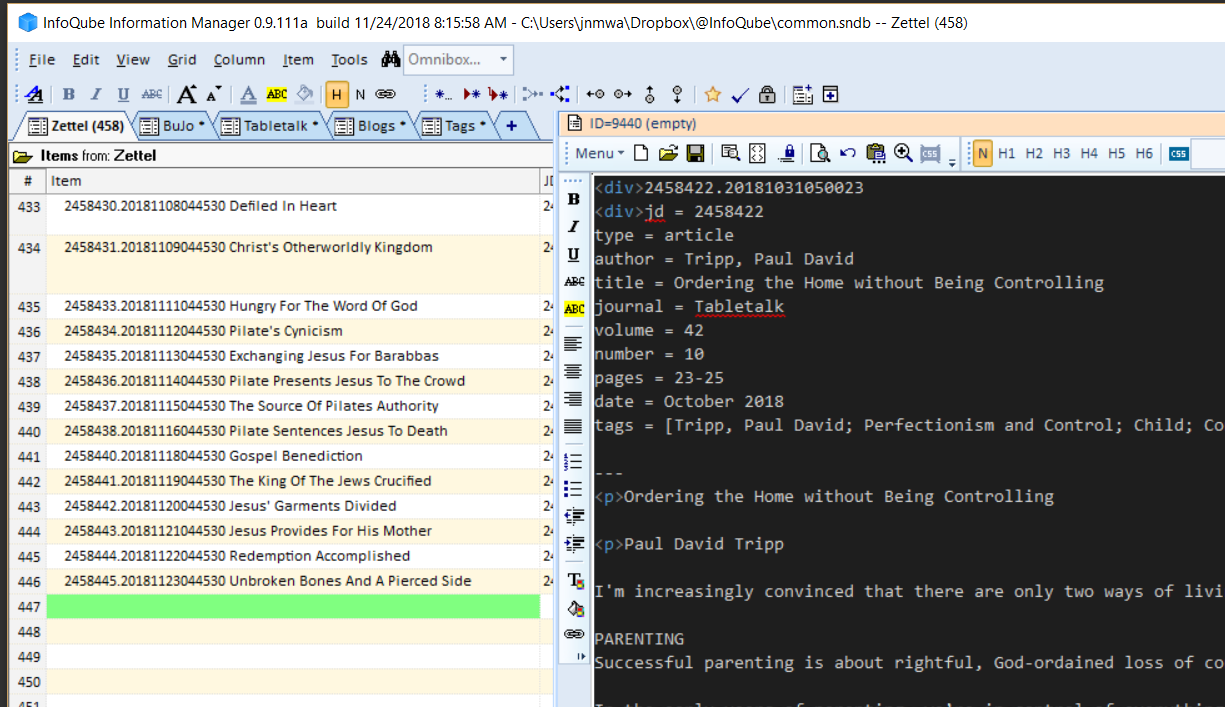1225x707 pixels.
Task: Toggle strikethrough in the main toolbar
Action: [151, 94]
